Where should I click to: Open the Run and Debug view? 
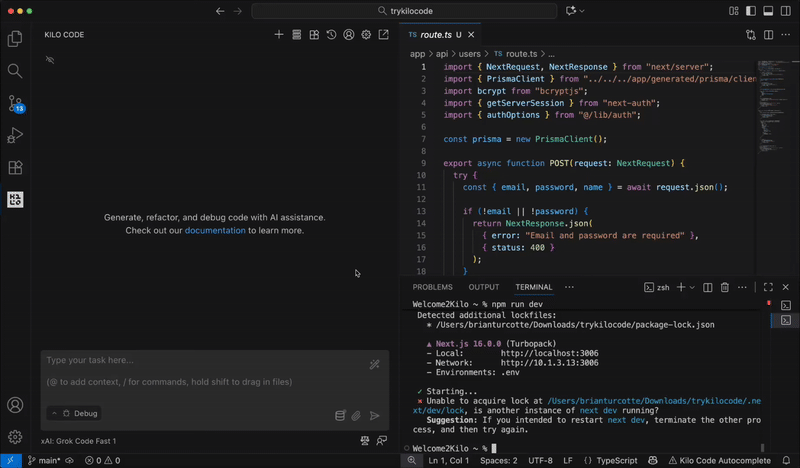pos(15,135)
